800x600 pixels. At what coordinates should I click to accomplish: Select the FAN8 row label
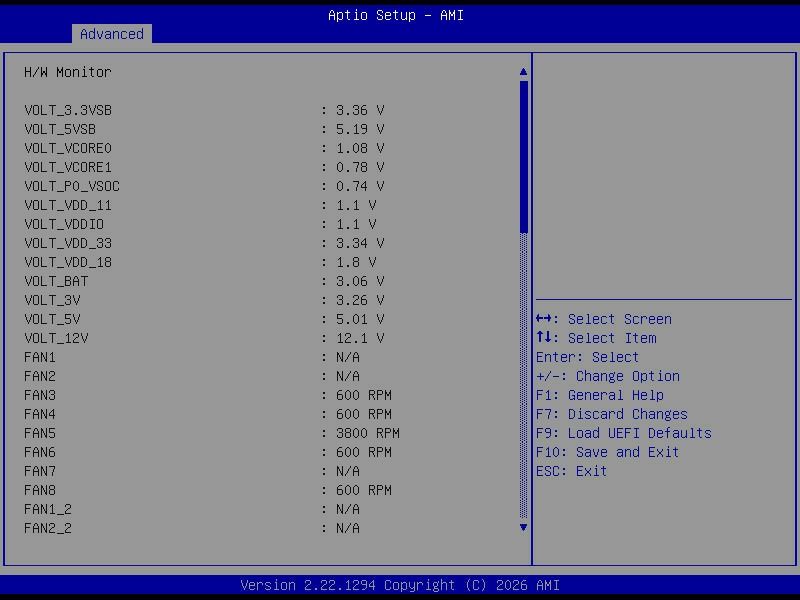(x=40, y=490)
